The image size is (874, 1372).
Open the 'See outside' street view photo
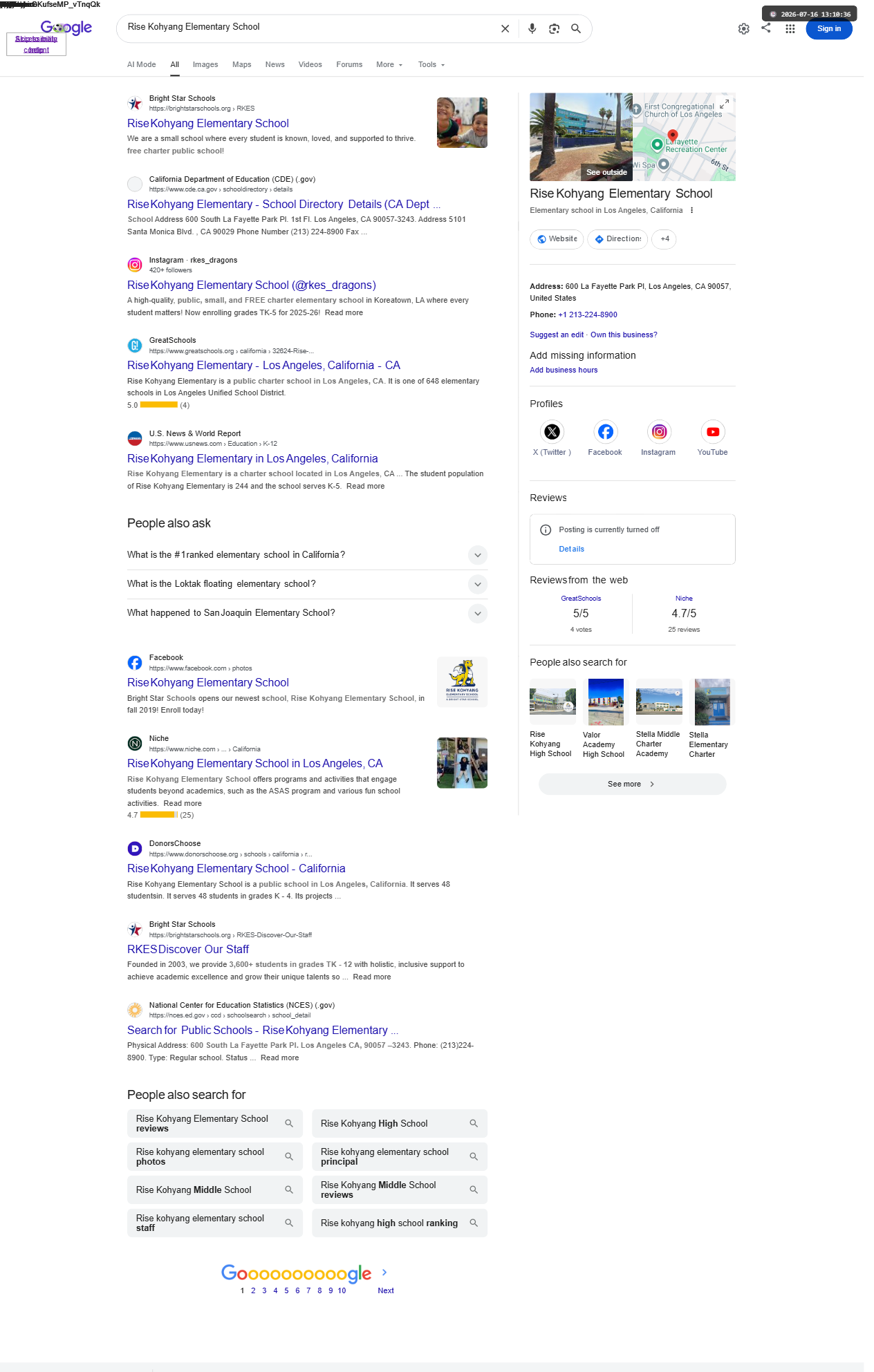point(581,137)
